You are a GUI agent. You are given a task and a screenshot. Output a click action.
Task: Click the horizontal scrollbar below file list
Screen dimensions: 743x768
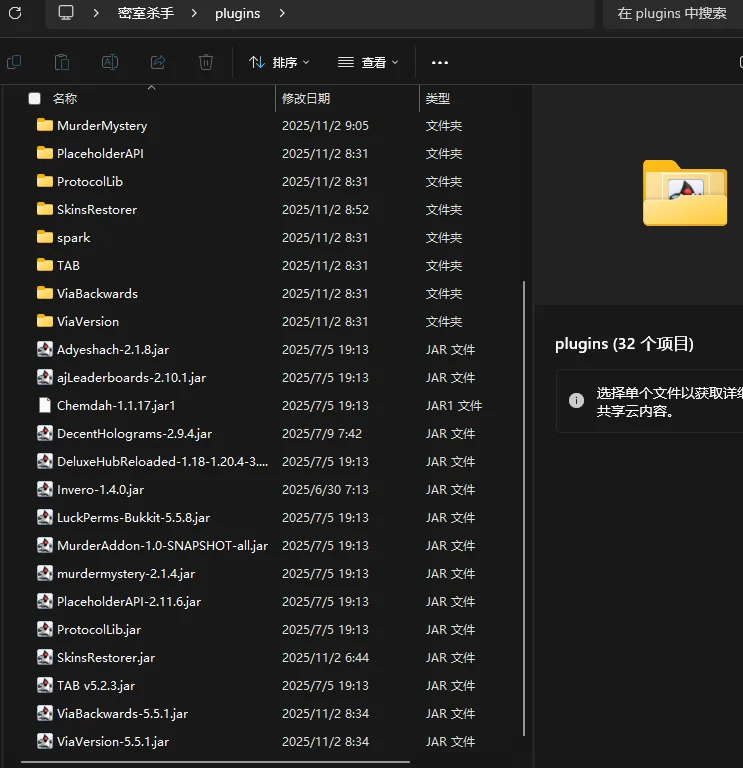click(x=216, y=762)
